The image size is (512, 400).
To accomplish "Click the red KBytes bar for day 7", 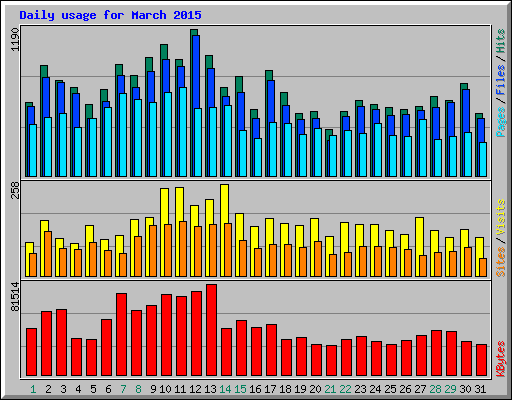I will point(121,335).
